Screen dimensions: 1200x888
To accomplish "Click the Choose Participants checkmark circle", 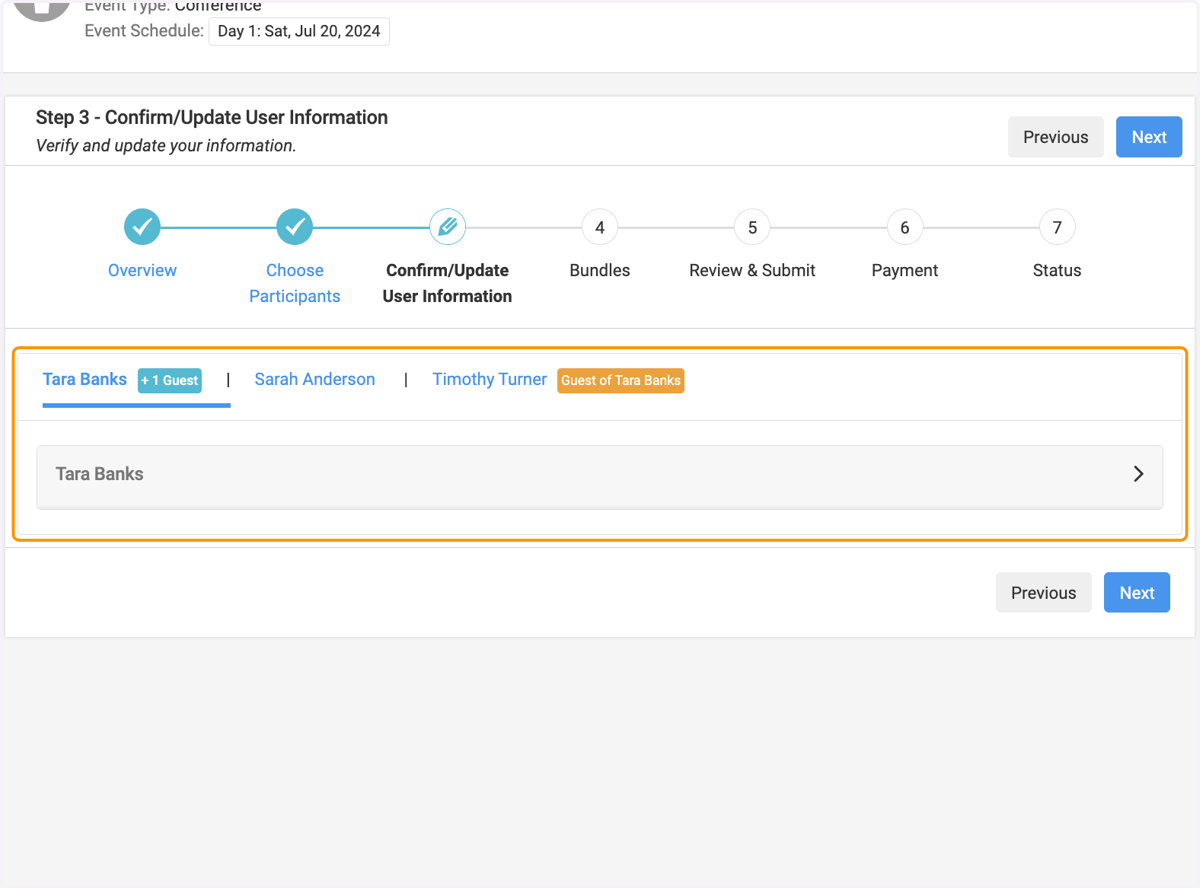I will 295,227.
